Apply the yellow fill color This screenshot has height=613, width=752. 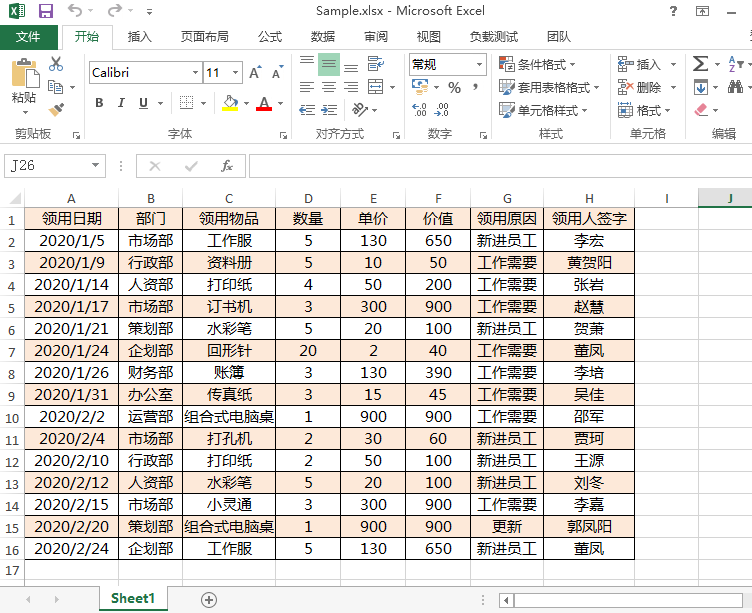pyautogui.click(x=230, y=103)
